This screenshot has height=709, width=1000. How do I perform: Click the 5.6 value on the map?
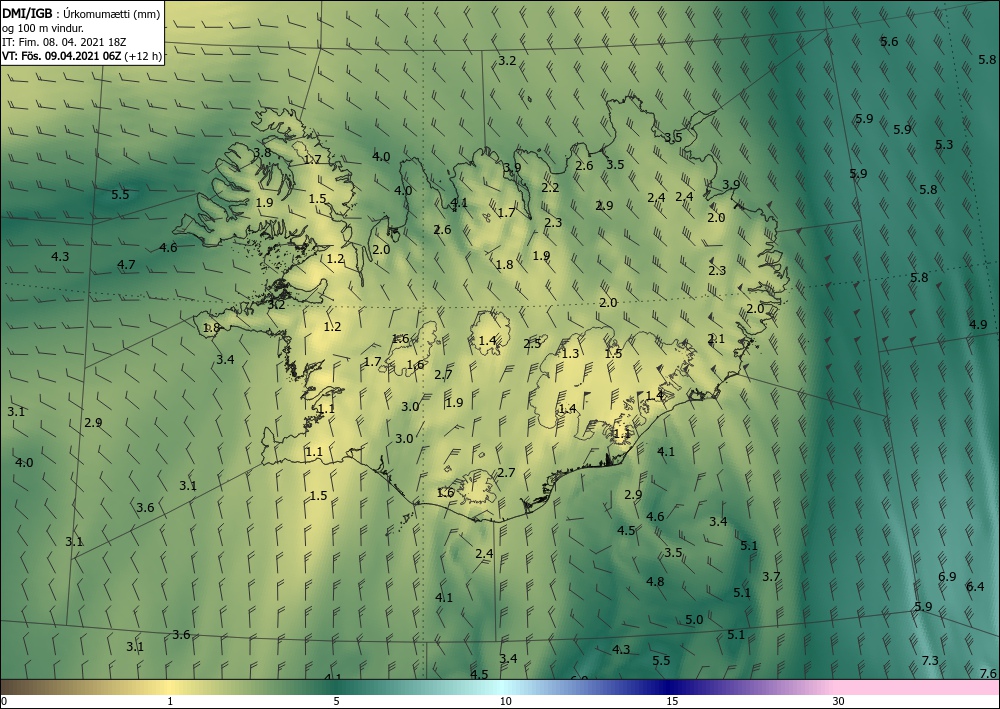click(x=889, y=41)
